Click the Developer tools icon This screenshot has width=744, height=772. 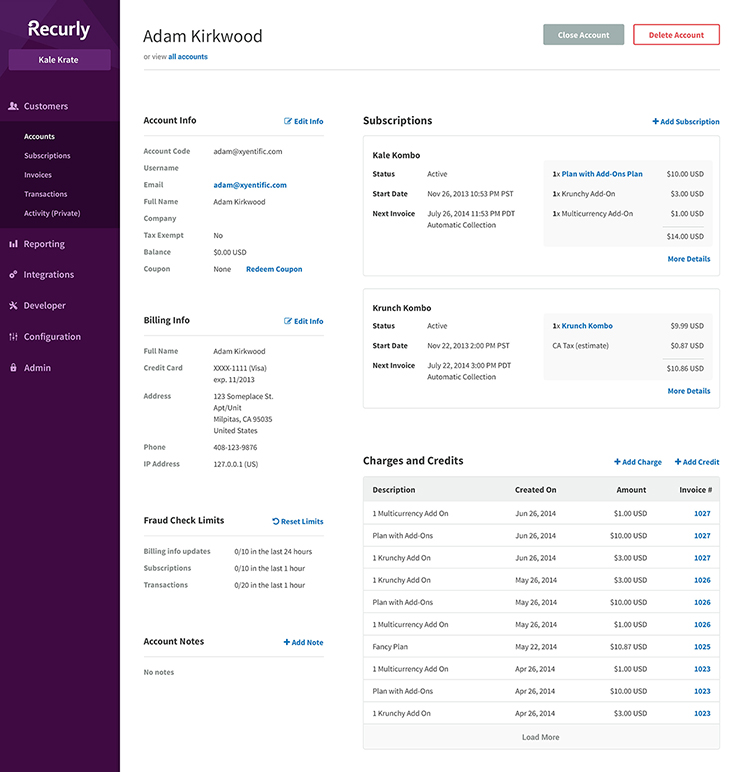pyautogui.click(x=14, y=306)
